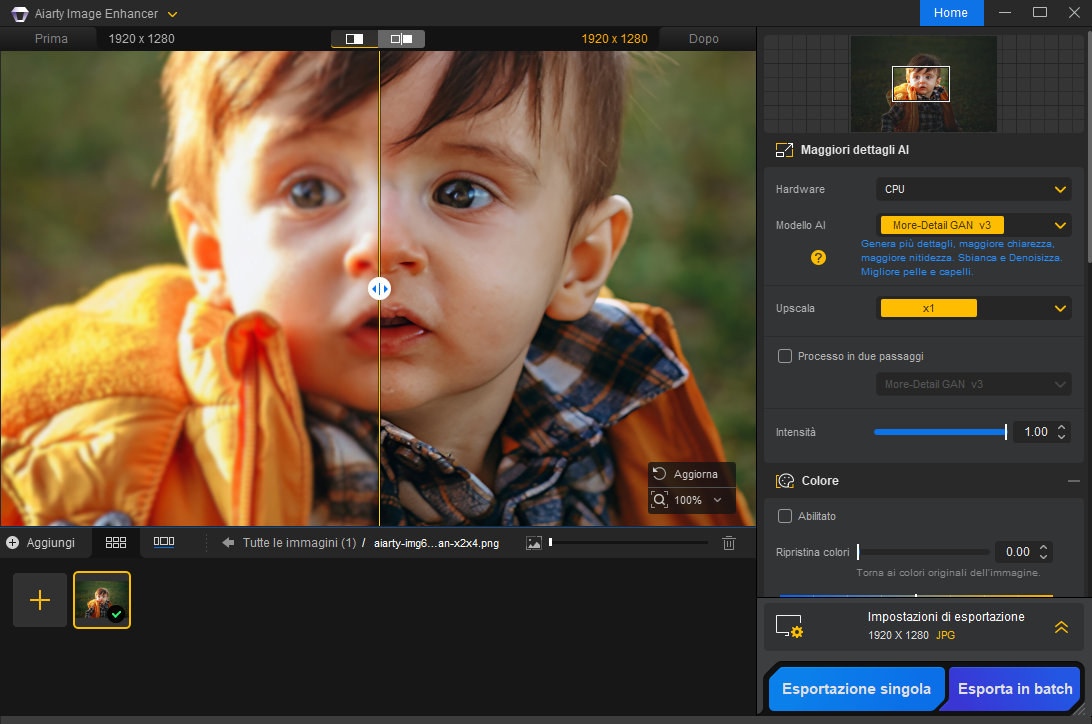
Task: Select the side-by-side compare view icon
Action: click(401, 39)
